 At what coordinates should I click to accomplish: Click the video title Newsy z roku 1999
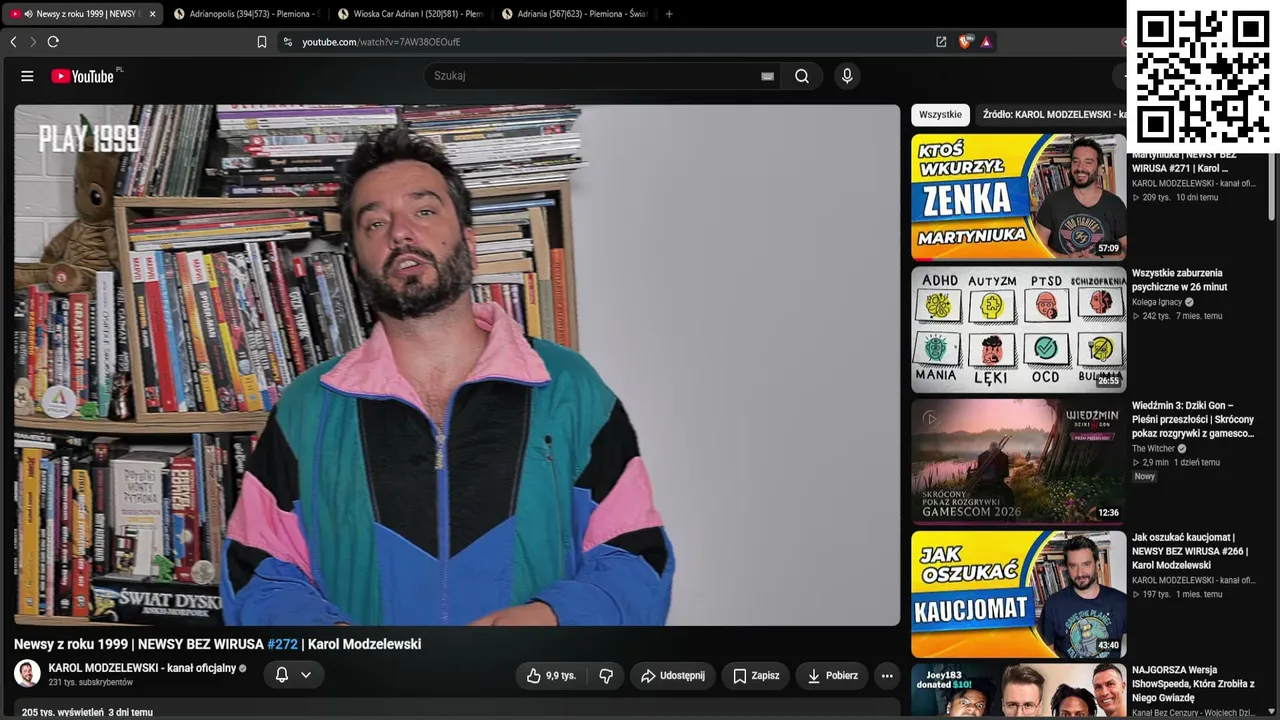click(x=217, y=645)
